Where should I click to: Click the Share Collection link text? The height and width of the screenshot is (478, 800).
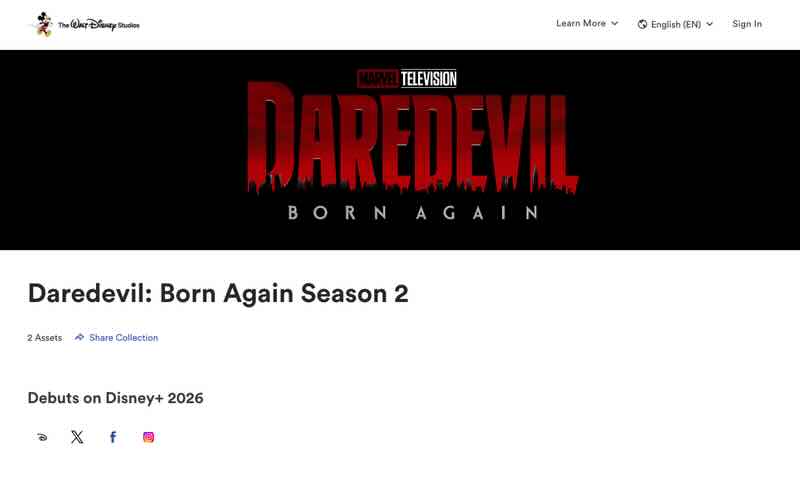pyautogui.click(x=123, y=338)
